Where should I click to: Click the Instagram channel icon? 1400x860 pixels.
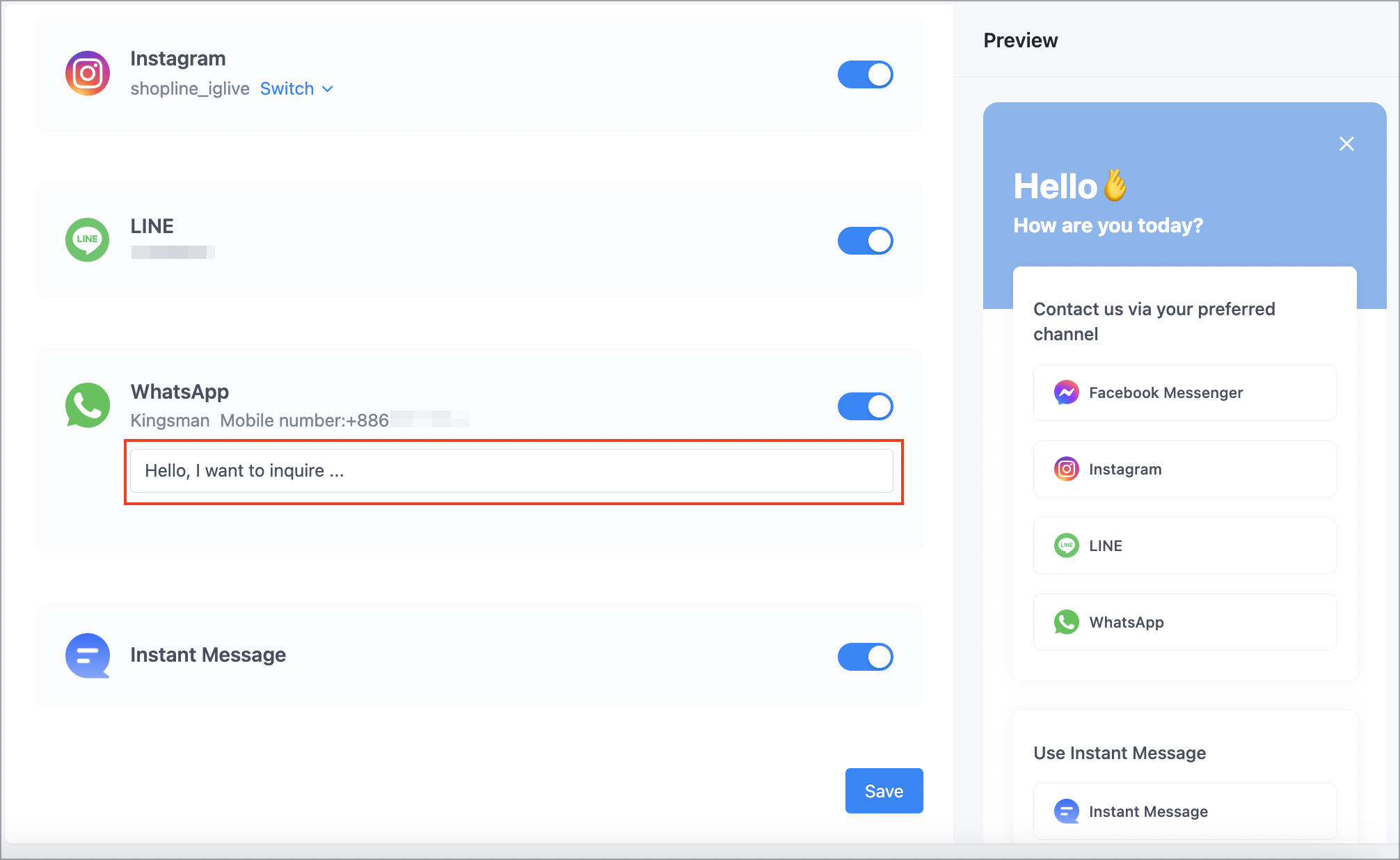(x=87, y=72)
